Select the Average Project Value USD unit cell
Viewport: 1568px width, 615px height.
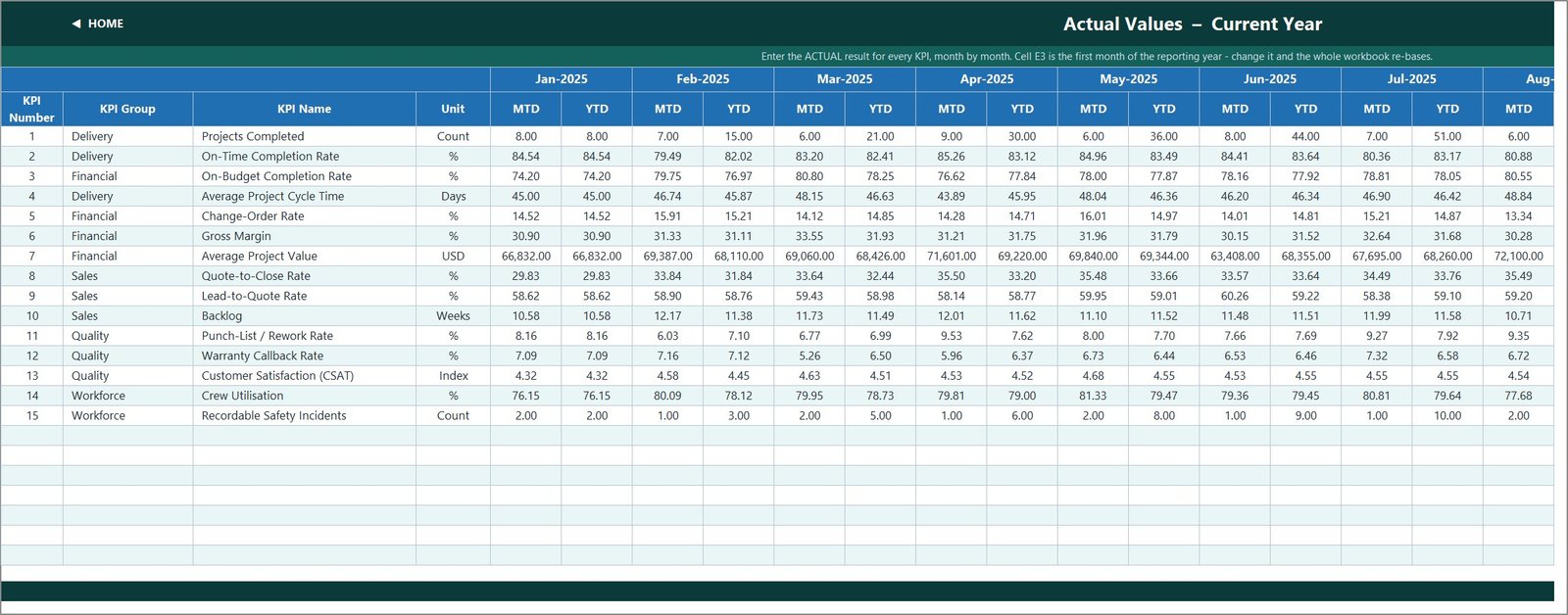[x=453, y=257]
